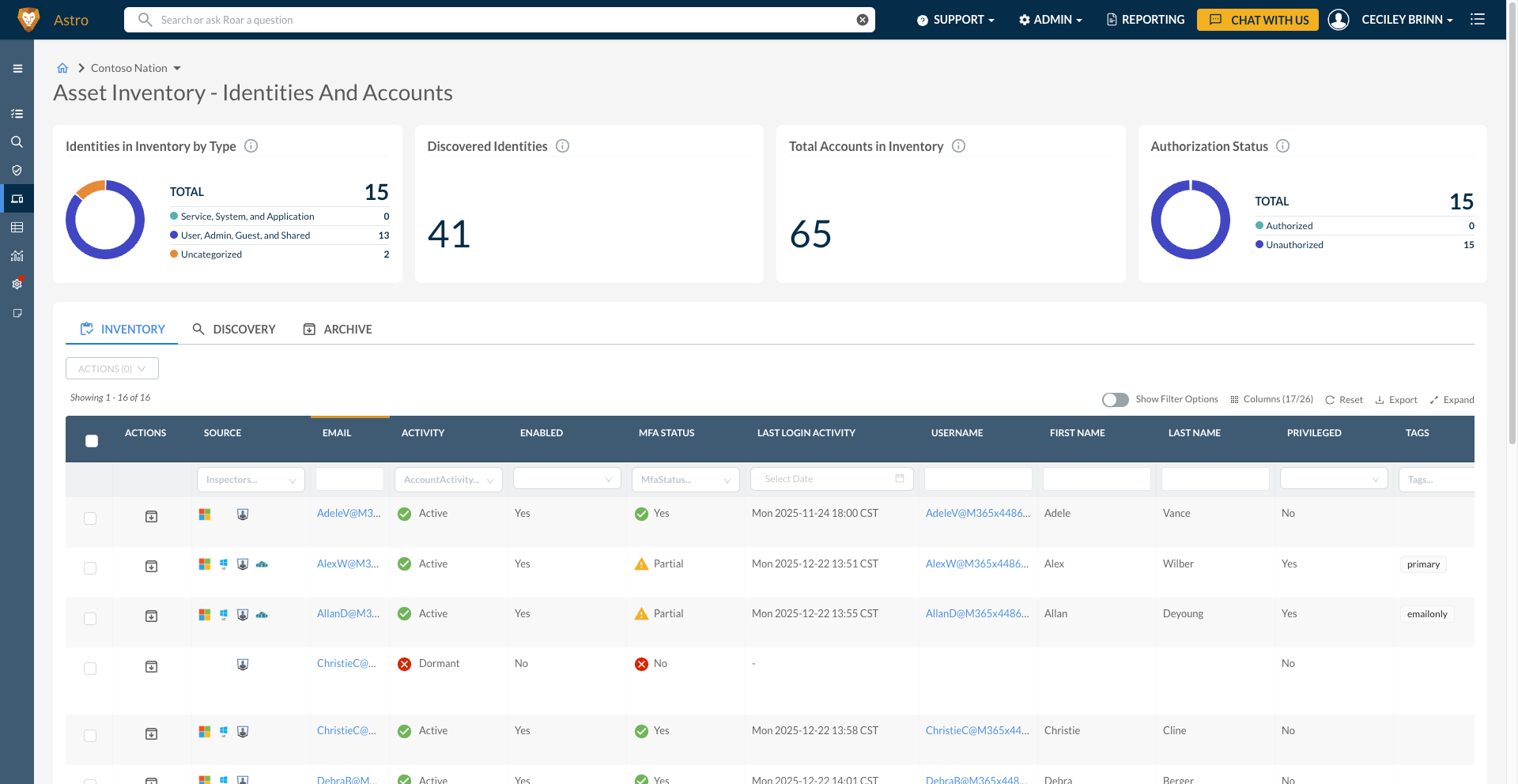Open the top-right list menu icon
Image resolution: width=1518 pixels, height=784 pixels.
point(1478,19)
